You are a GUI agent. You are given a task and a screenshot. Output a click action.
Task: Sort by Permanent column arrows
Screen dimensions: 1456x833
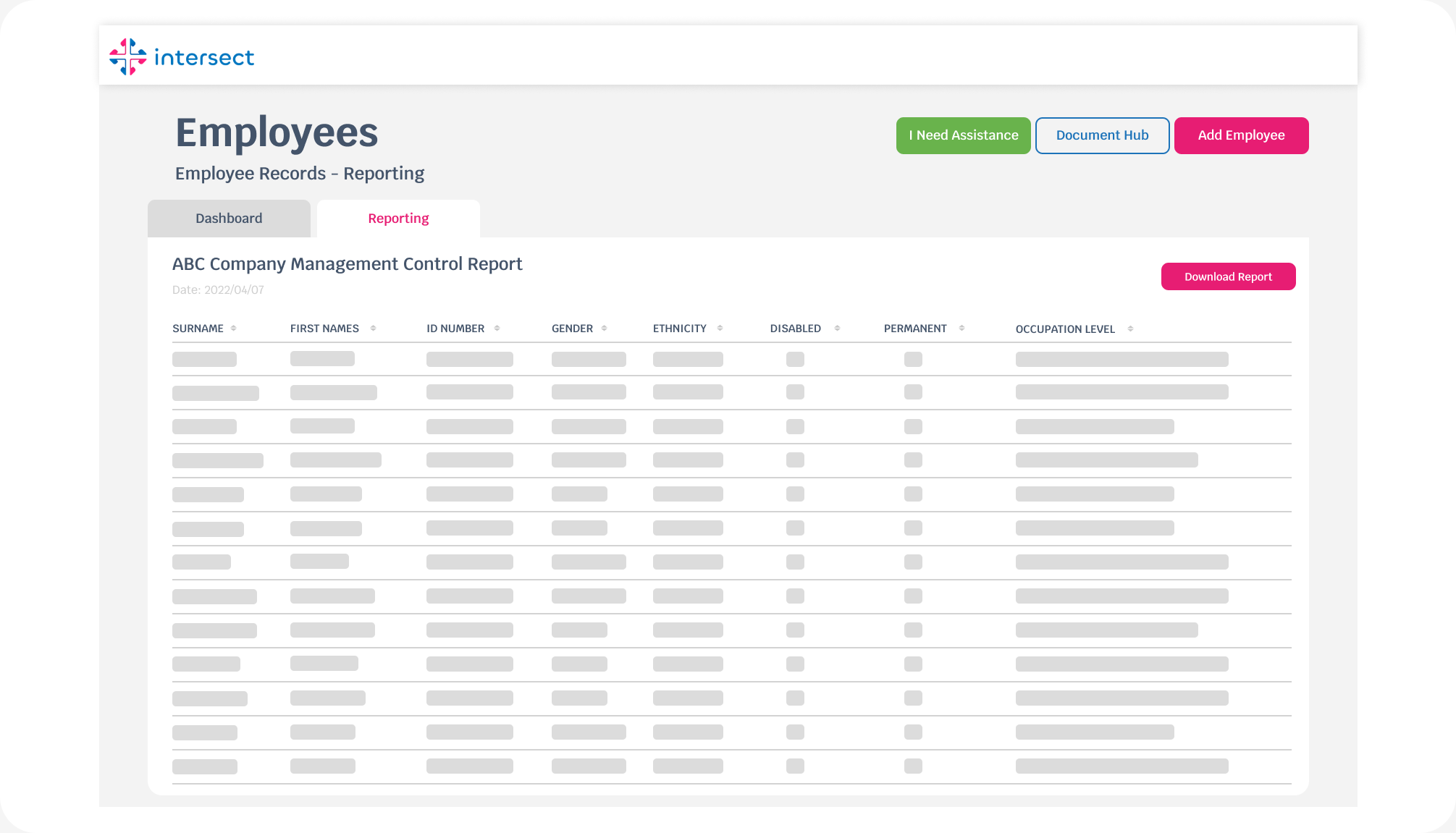point(961,329)
